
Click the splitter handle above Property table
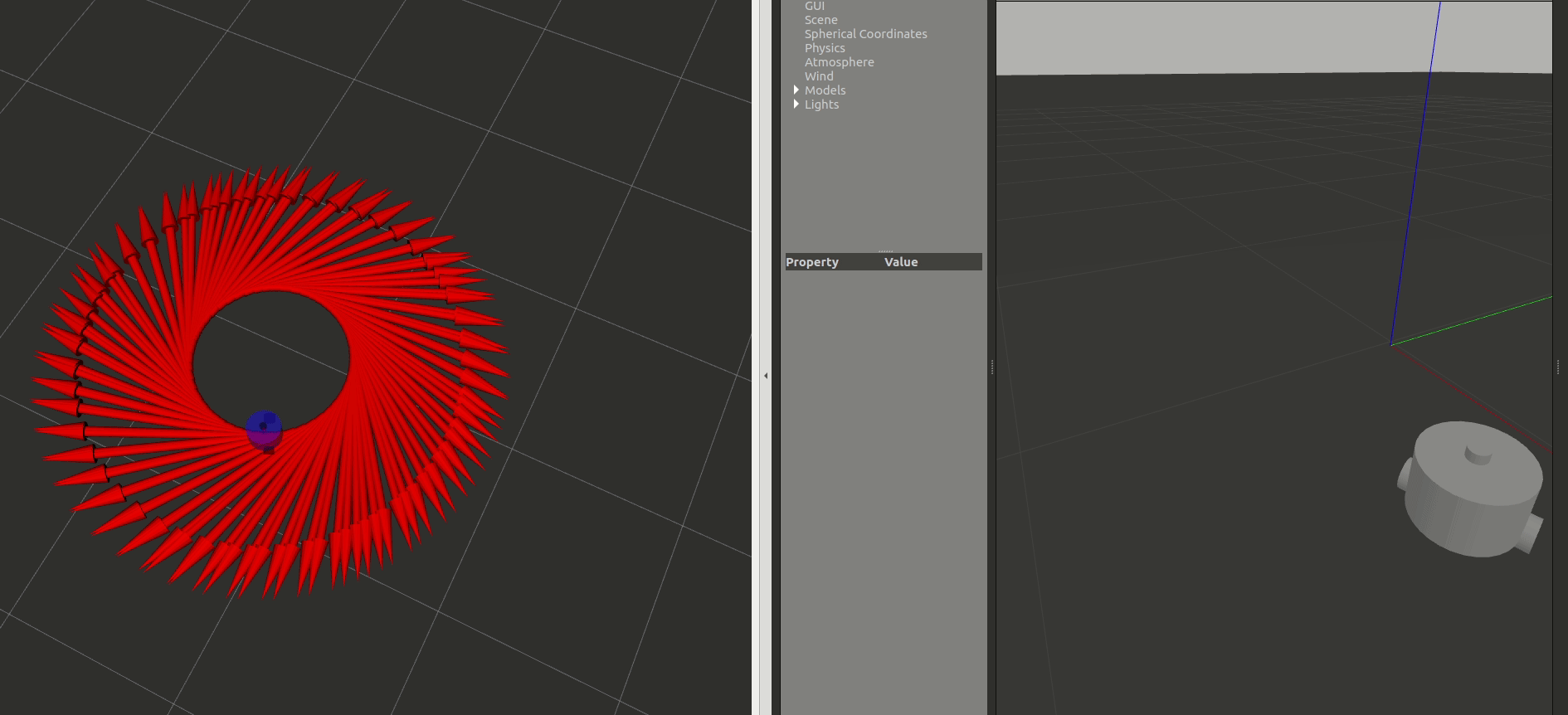[x=885, y=250]
